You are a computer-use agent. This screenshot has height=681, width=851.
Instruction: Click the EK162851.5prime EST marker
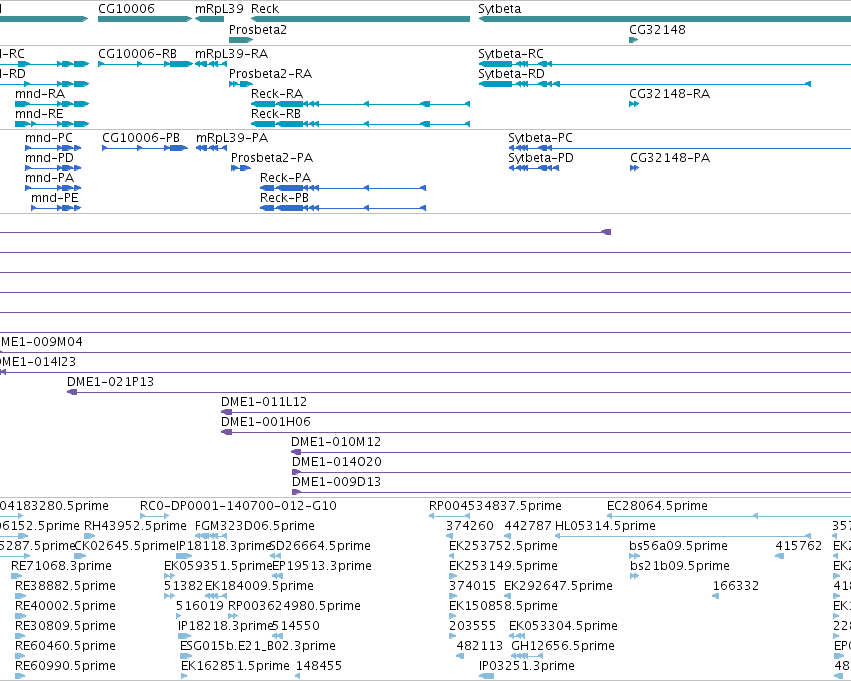(184, 676)
